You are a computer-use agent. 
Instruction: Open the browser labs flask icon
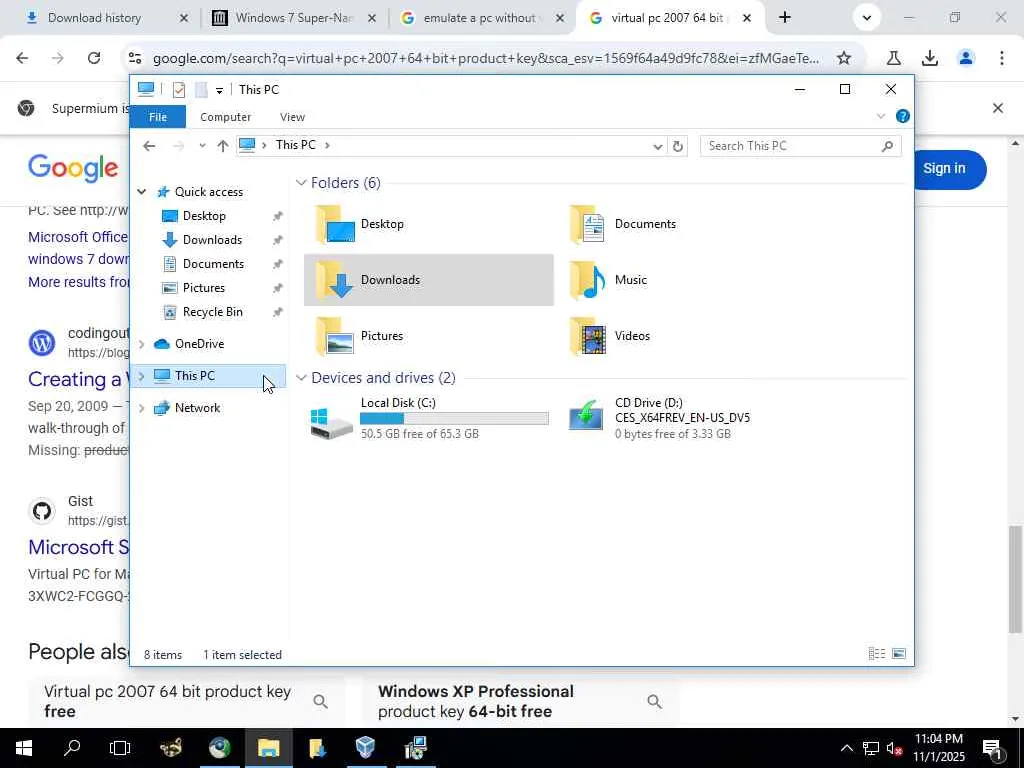pos(893,58)
